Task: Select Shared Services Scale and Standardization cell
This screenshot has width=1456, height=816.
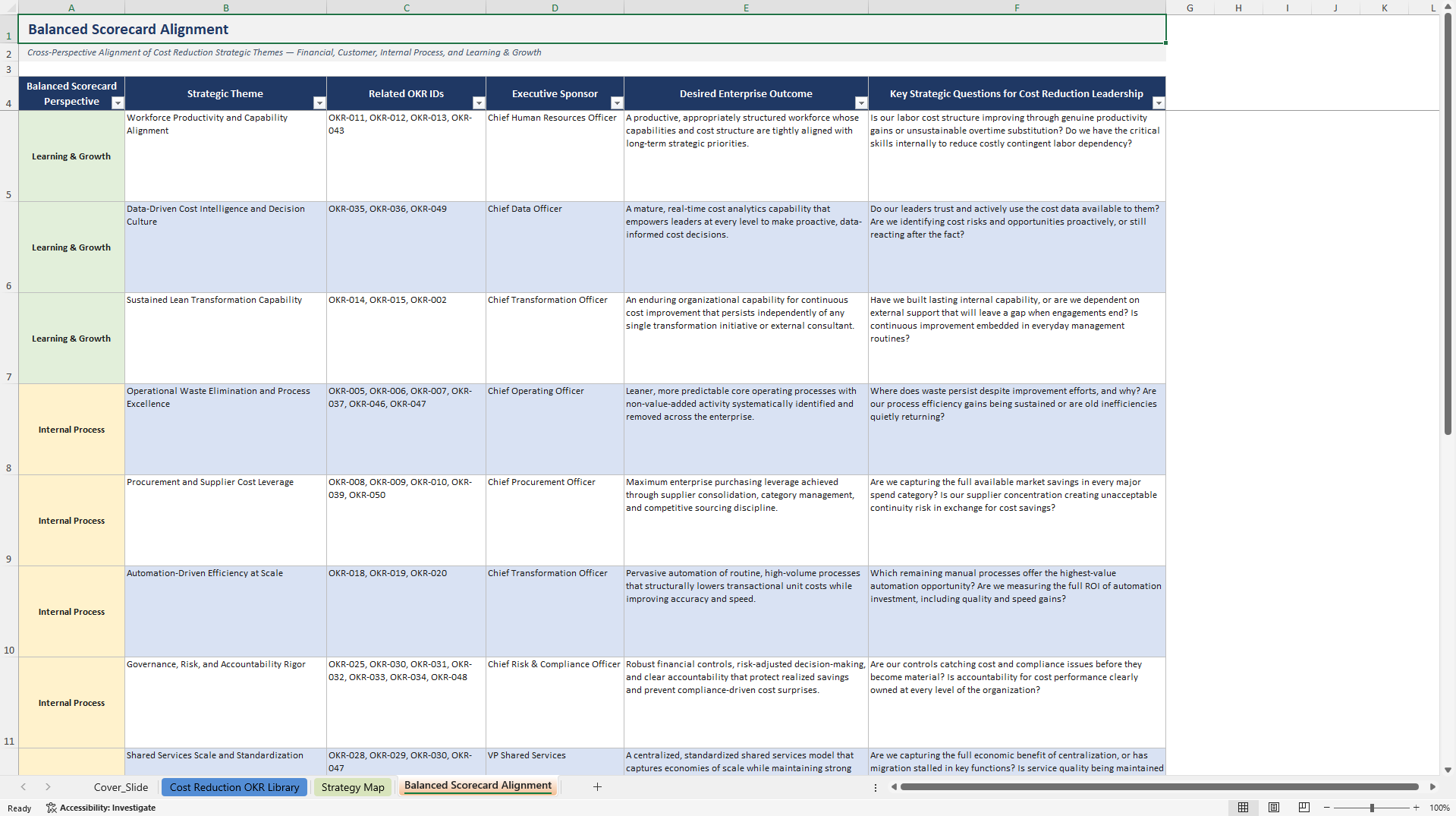Action: [225, 761]
